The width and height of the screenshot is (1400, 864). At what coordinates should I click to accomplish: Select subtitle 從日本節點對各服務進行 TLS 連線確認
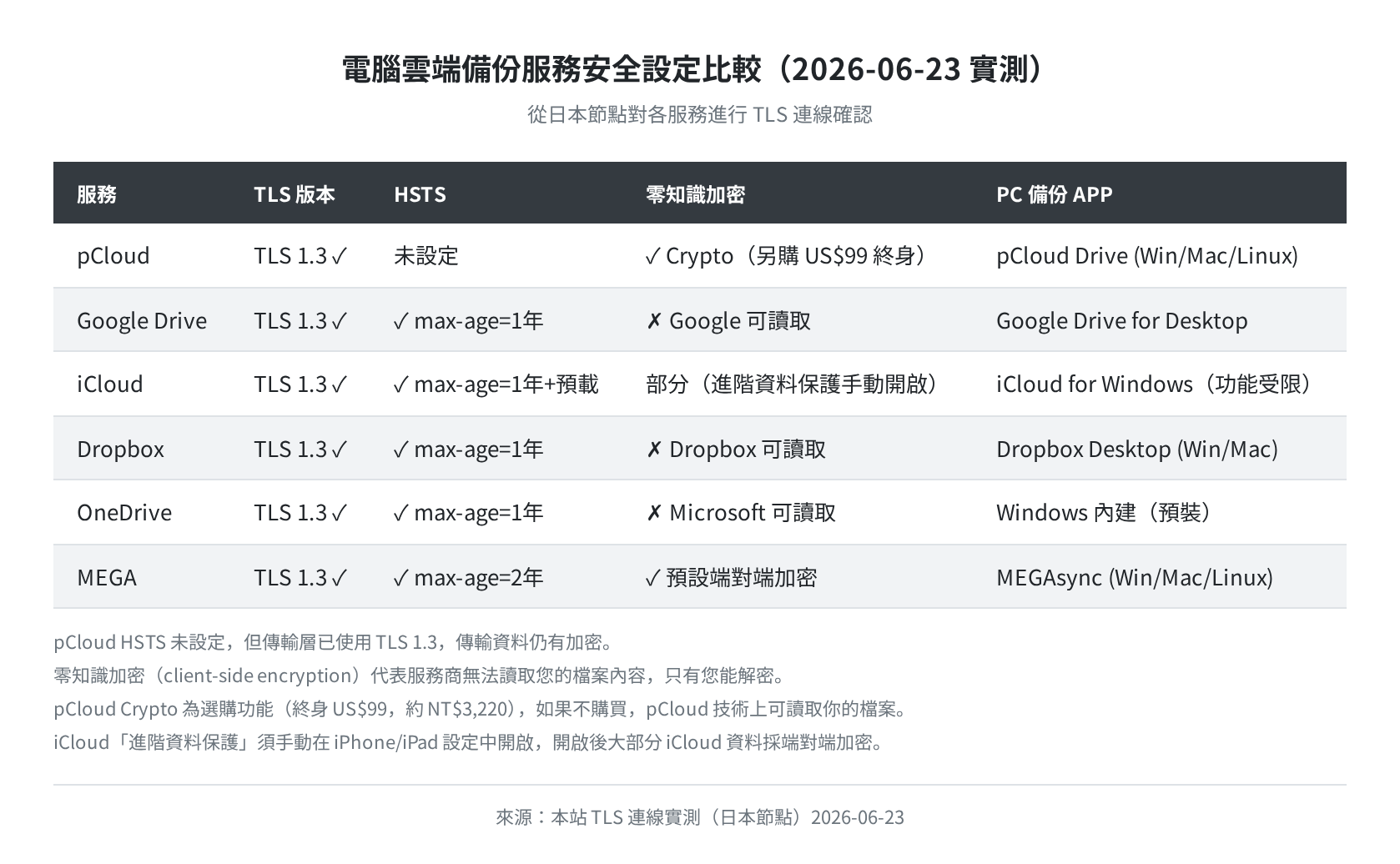(699, 114)
